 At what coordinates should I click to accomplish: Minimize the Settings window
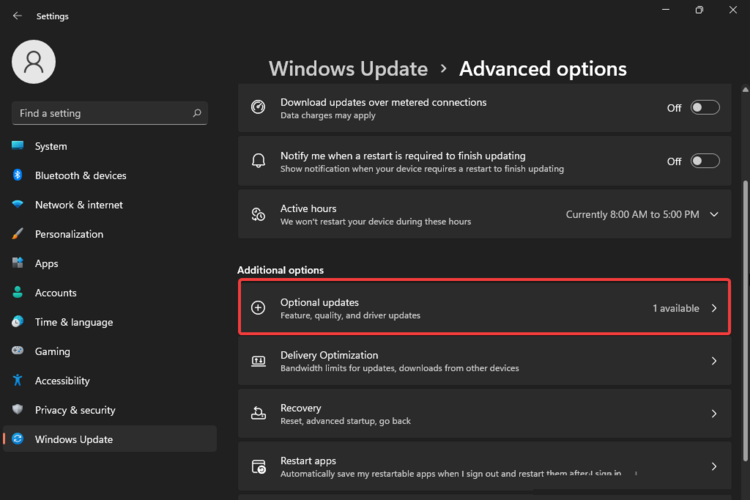665,10
